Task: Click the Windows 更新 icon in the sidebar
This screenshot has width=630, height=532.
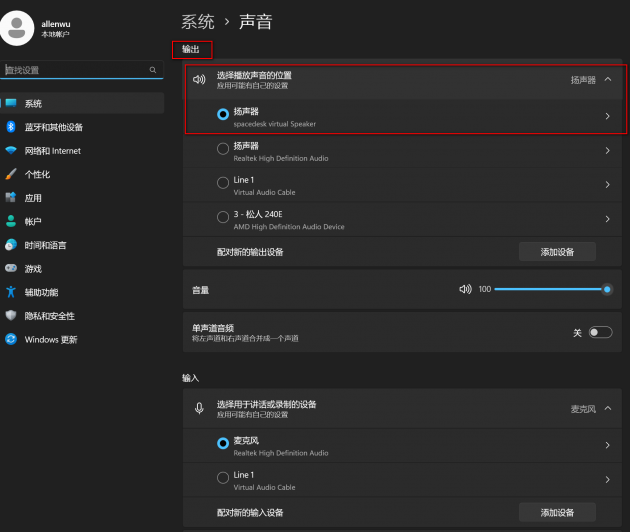Action: 11,339
